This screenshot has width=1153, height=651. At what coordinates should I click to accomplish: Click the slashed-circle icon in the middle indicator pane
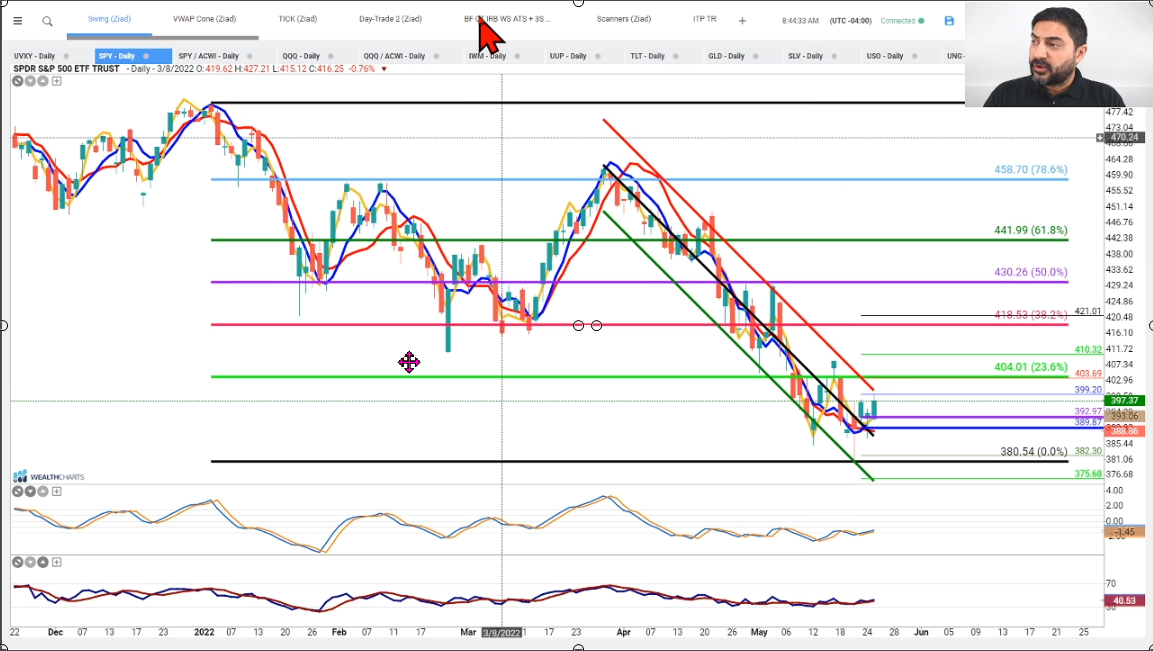(x=18, y=491)
